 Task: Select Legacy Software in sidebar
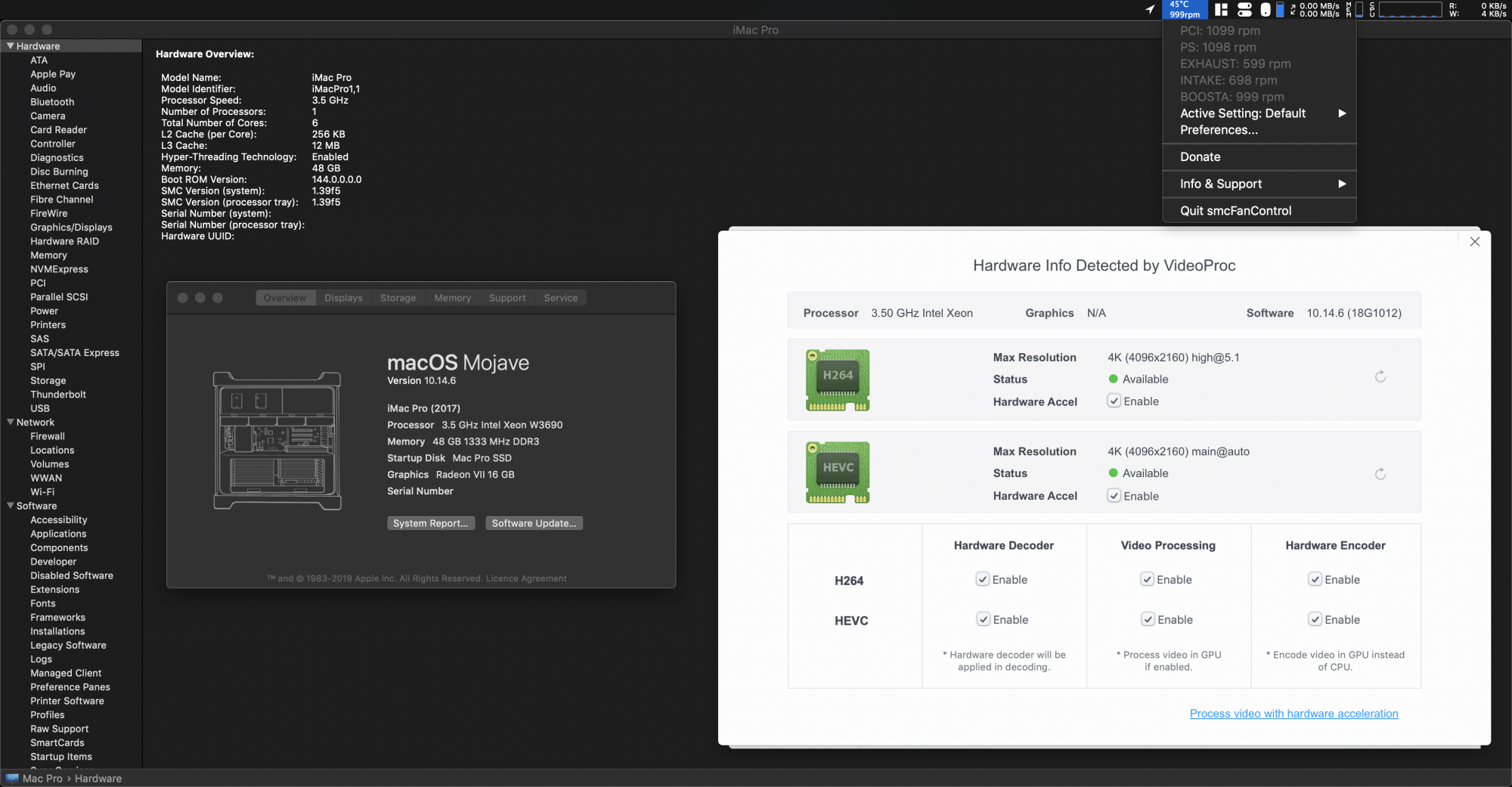click(68, 646)
